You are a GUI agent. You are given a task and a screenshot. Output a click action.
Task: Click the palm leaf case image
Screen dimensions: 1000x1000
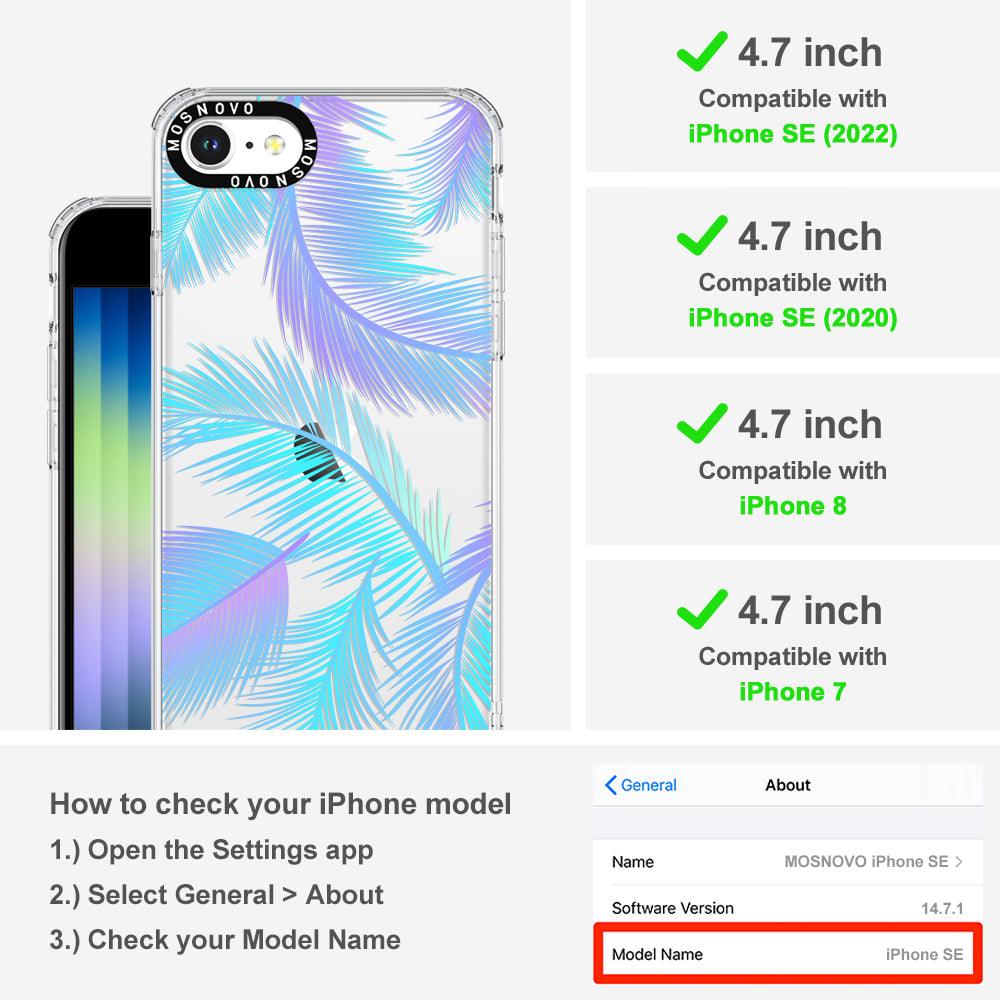click(x=327, y=409)
